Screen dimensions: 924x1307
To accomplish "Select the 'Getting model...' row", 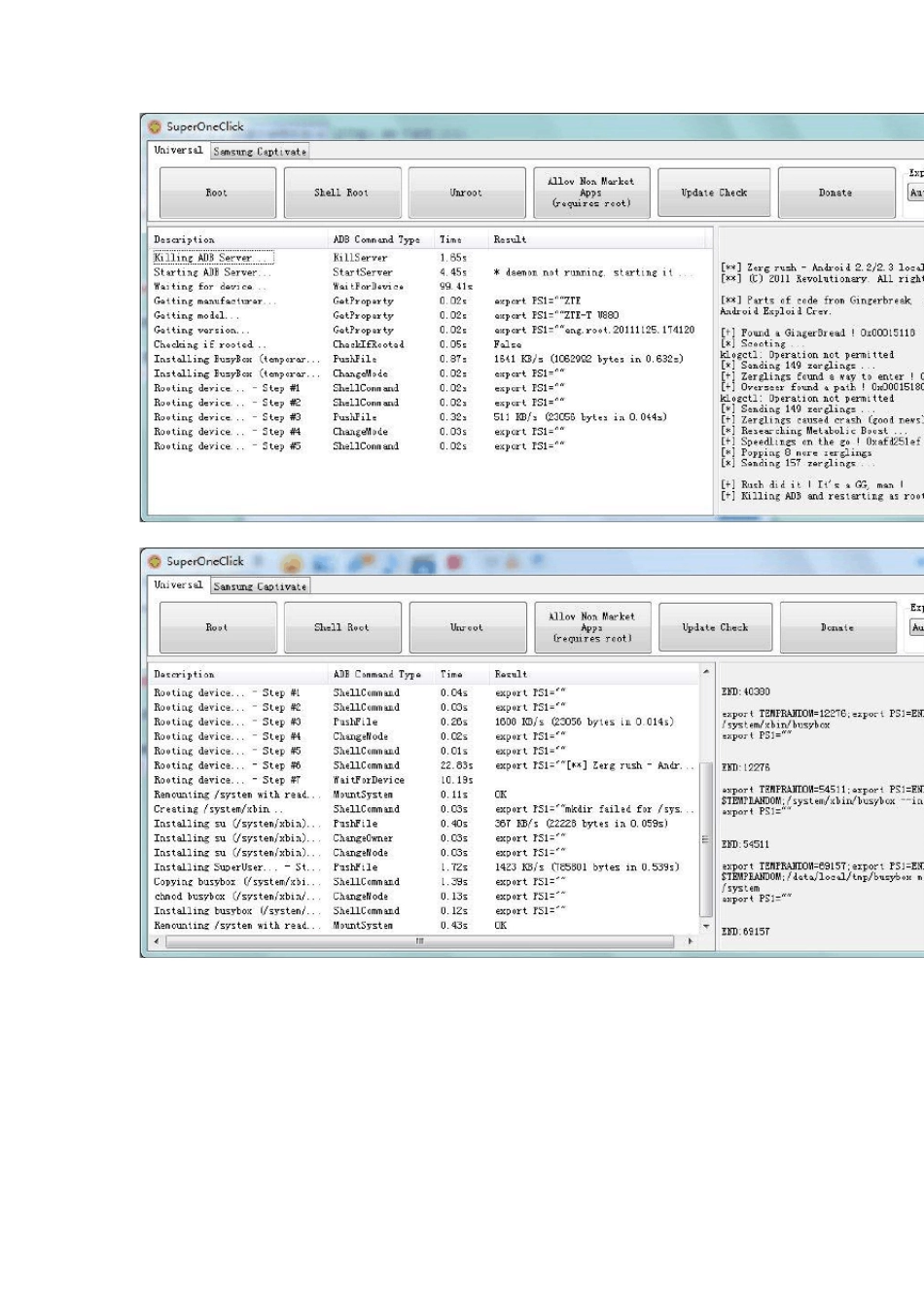I will (x=428, y=316).
